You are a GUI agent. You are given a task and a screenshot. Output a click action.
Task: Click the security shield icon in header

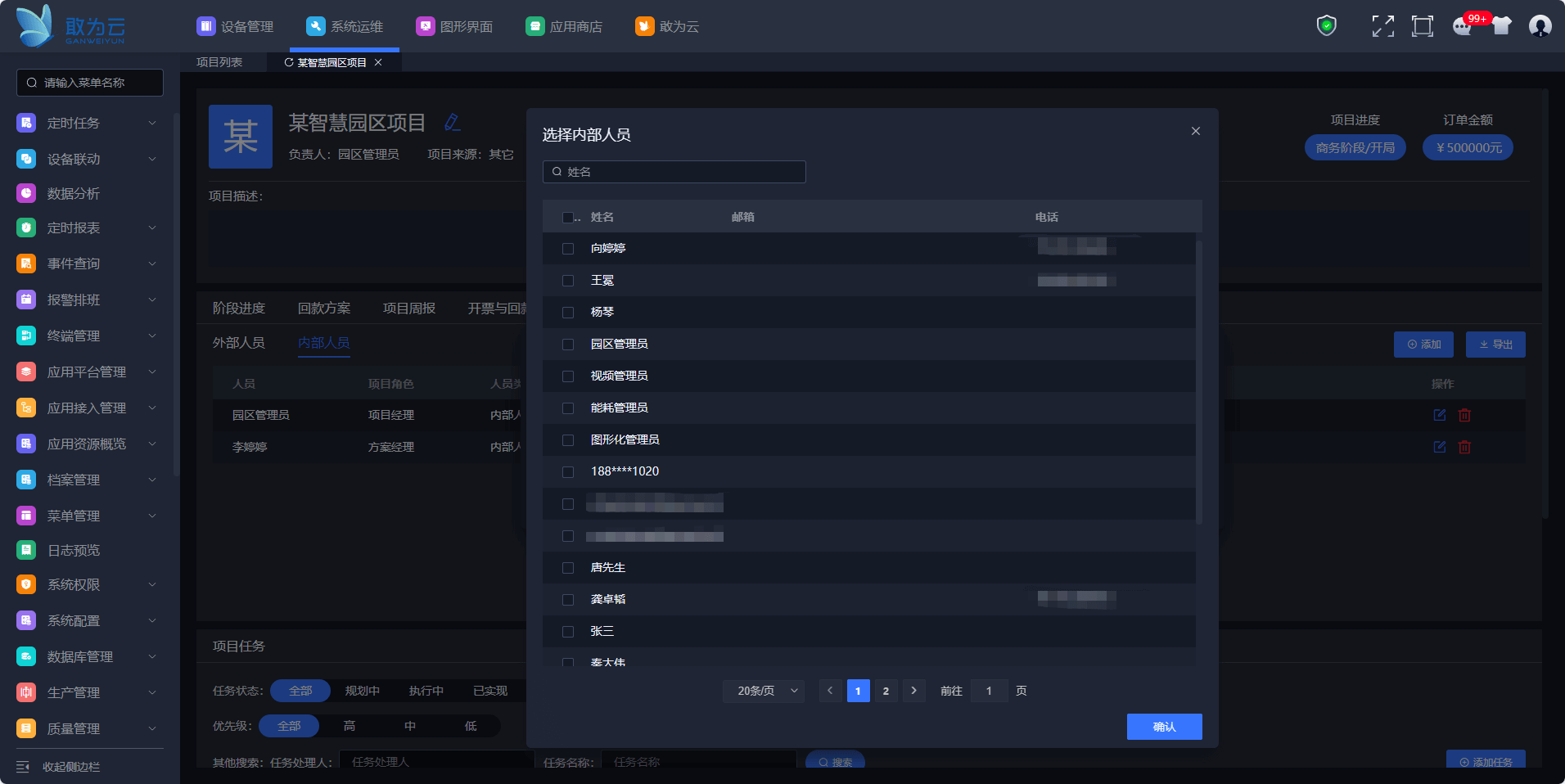tap(1326, 26)
